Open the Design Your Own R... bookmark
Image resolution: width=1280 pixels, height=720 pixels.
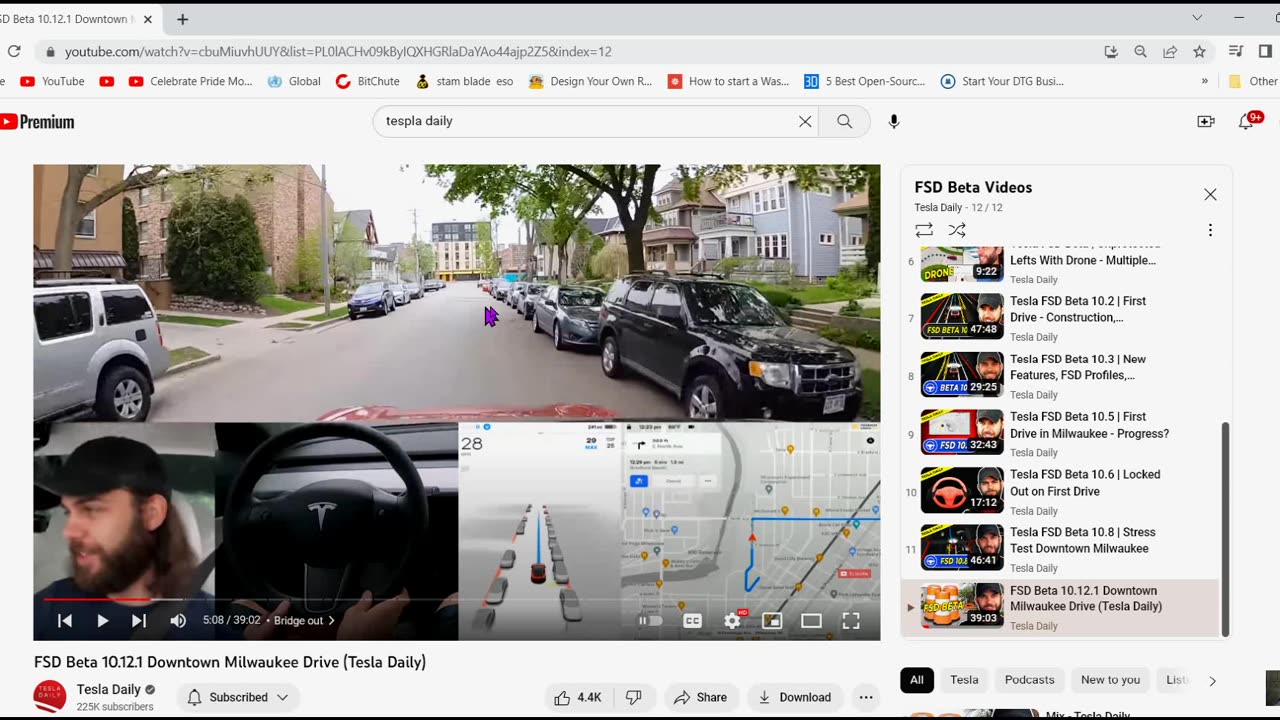point(591,82)
